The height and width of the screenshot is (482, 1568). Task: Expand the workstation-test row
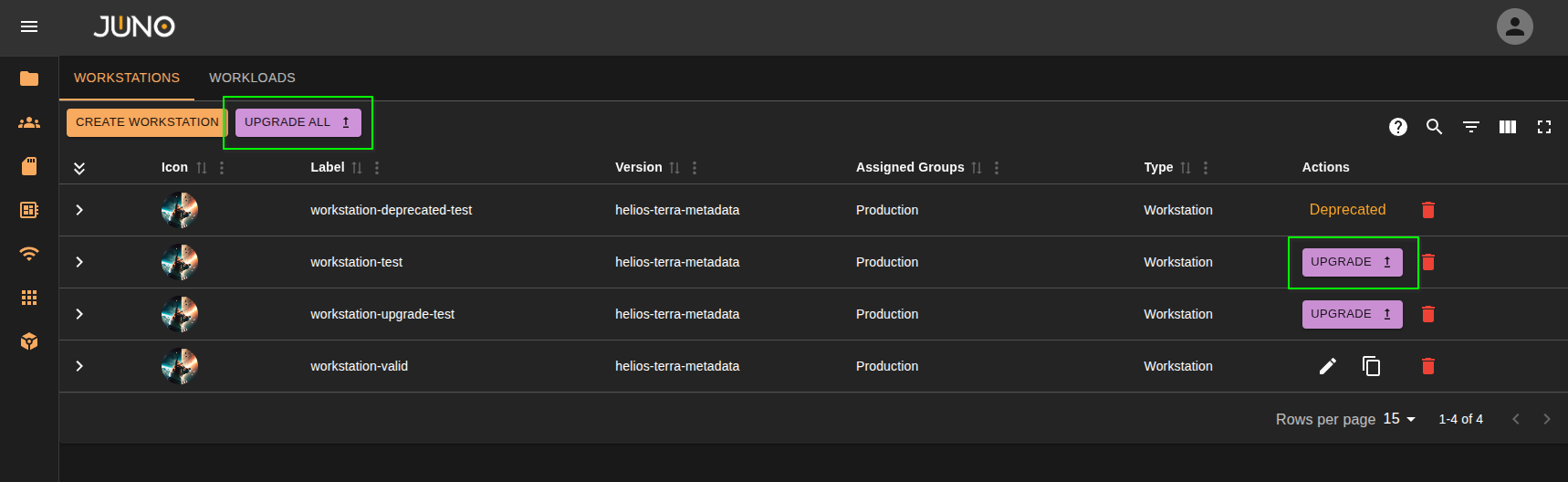pyautogui.click(x=79, y=262)
